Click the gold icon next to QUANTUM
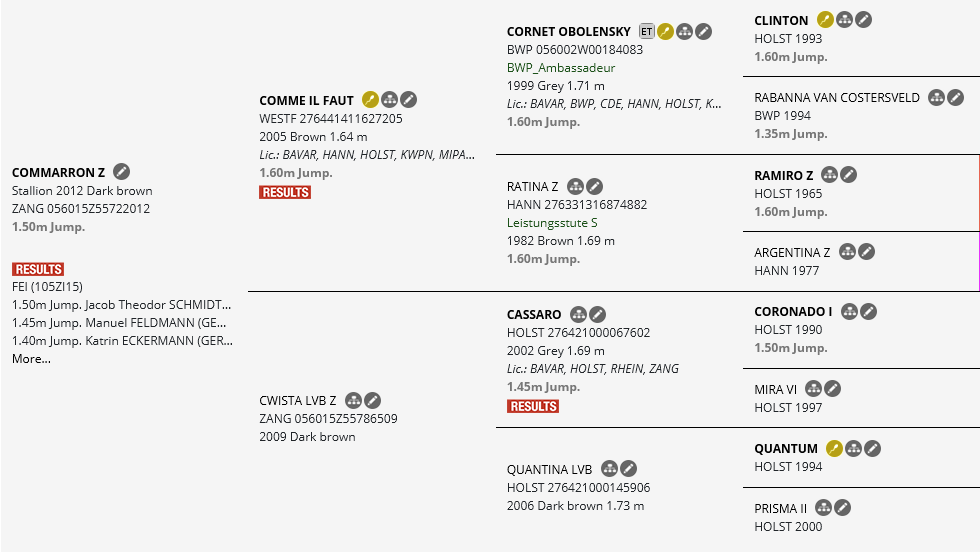This screenshot has width=980, height=552. tap(834, 448)
